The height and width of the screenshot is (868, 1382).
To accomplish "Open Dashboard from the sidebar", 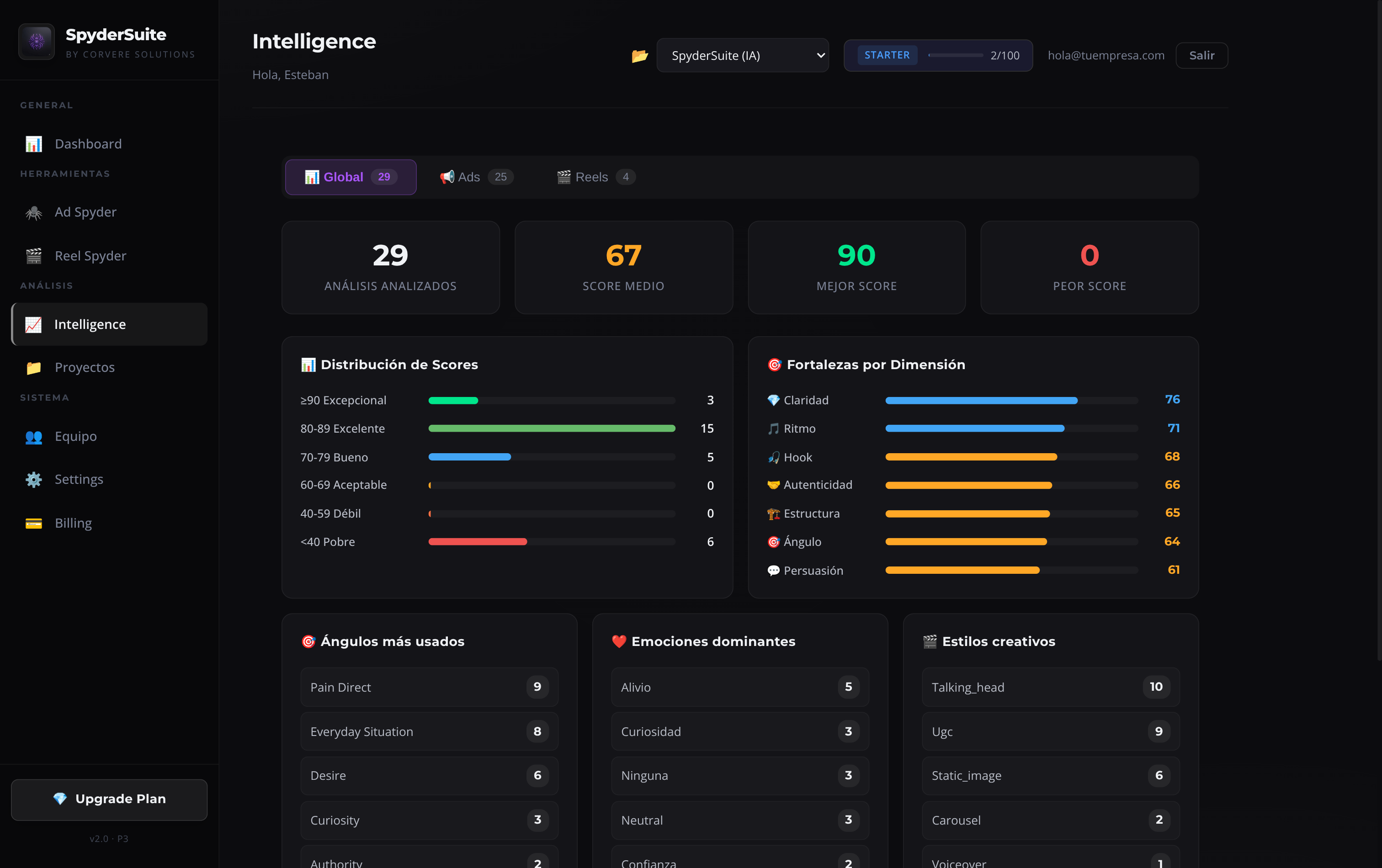I will [109, 144].
